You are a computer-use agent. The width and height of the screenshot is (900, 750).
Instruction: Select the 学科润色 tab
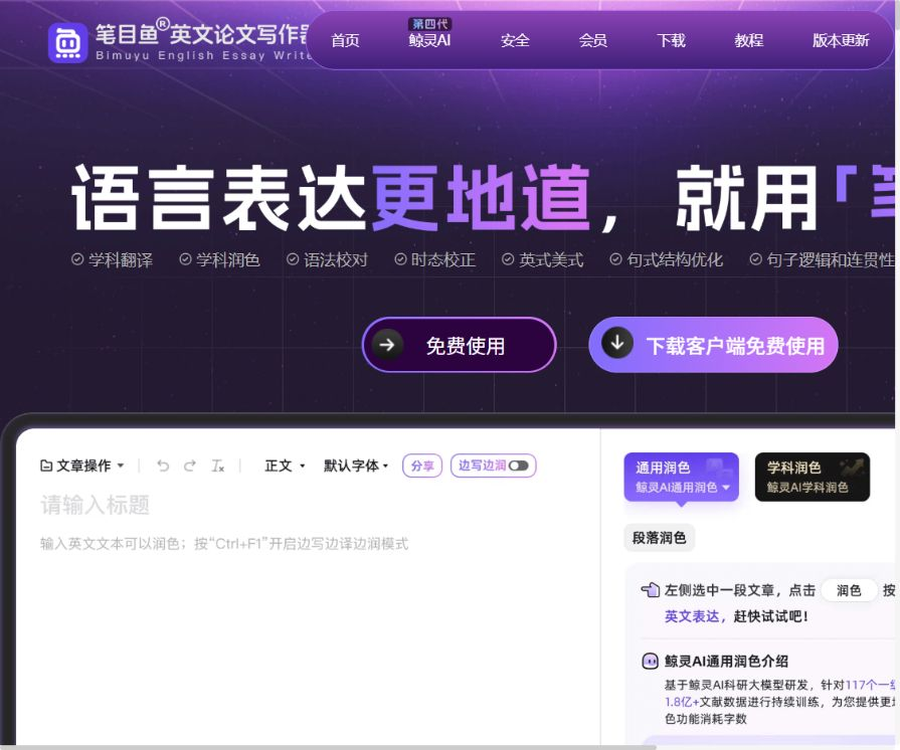pyautogui.click(x=812, y=477)
